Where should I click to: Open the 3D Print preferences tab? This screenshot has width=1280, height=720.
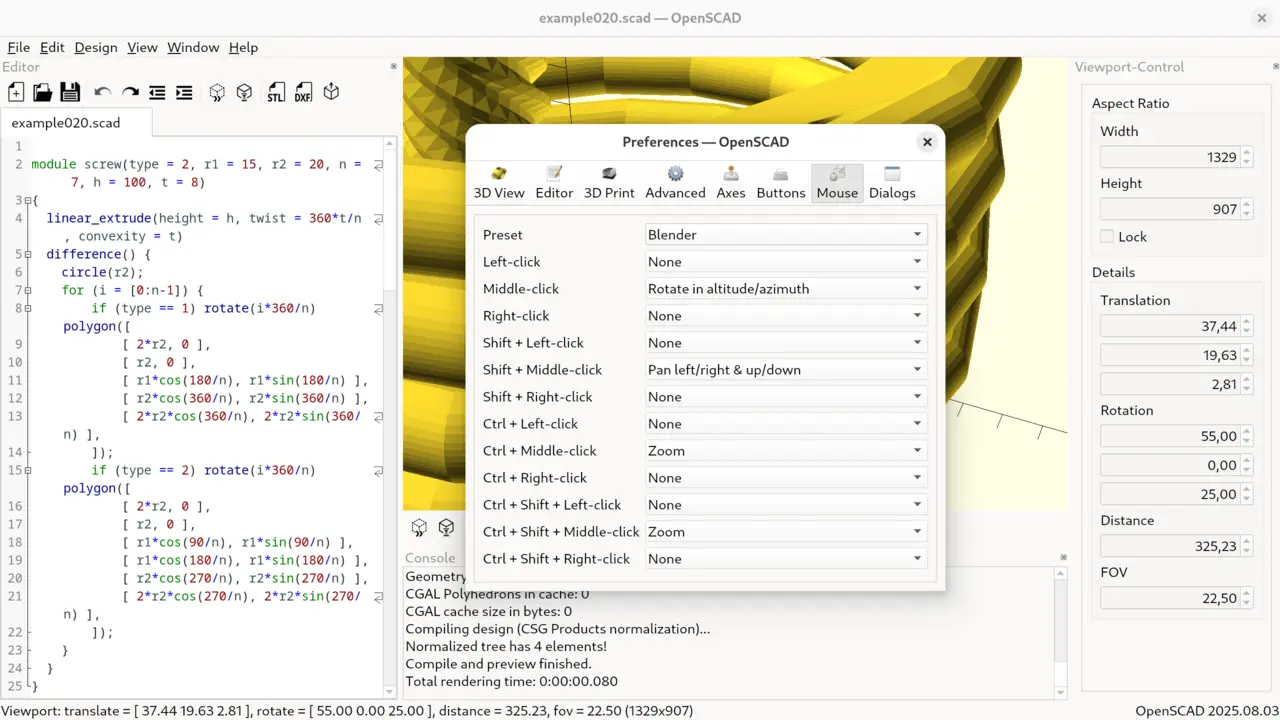tap(609, 183)
